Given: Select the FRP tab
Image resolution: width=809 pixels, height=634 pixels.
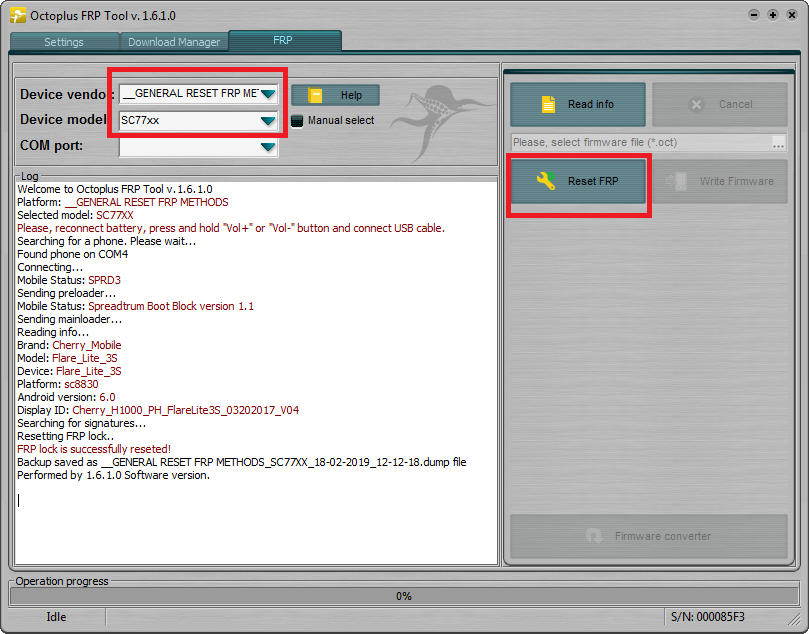Looking at the screenshot, I should [x=284, y=40].
